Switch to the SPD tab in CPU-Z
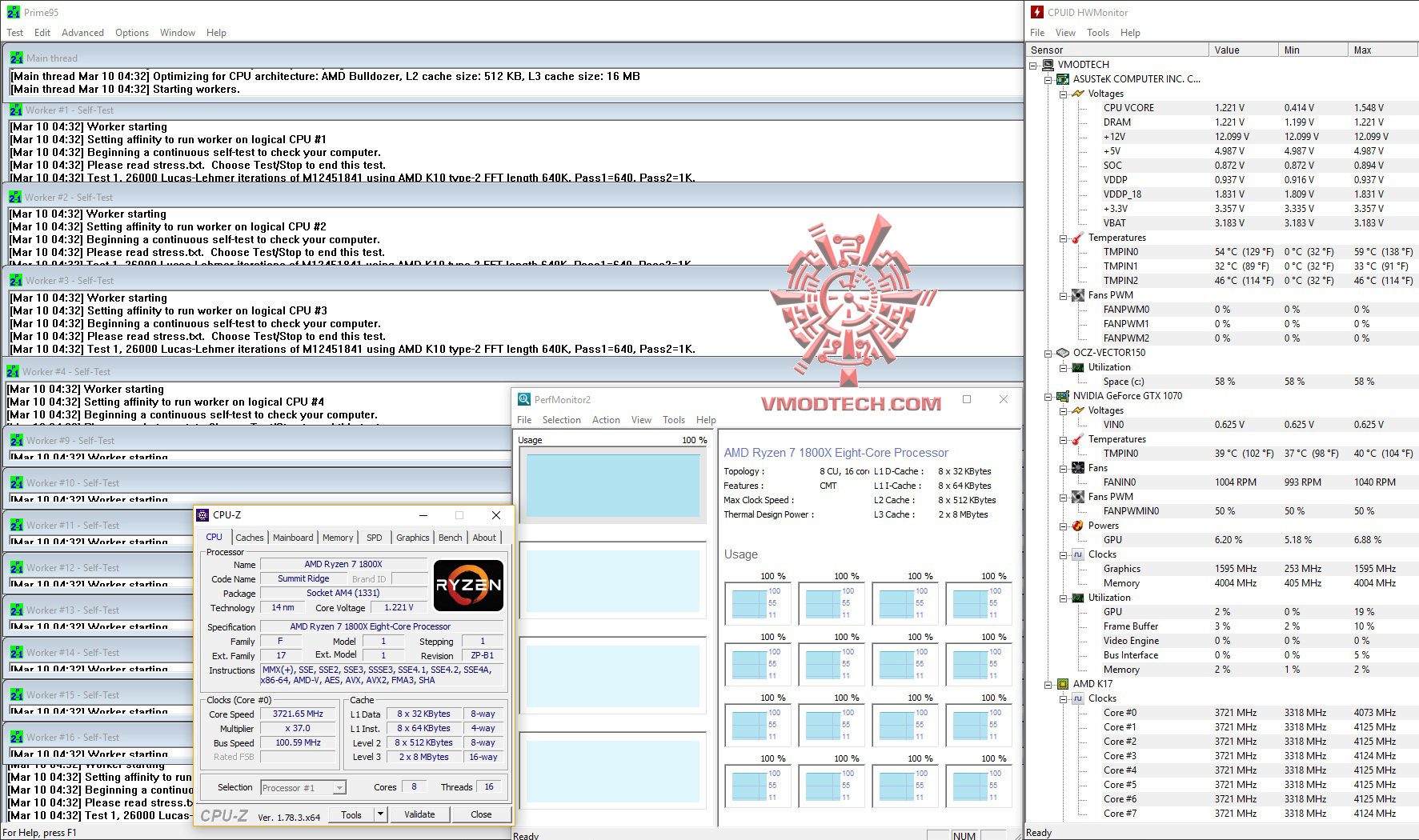The height and width of the screenshot is (840, 1419). pos(375,538)
